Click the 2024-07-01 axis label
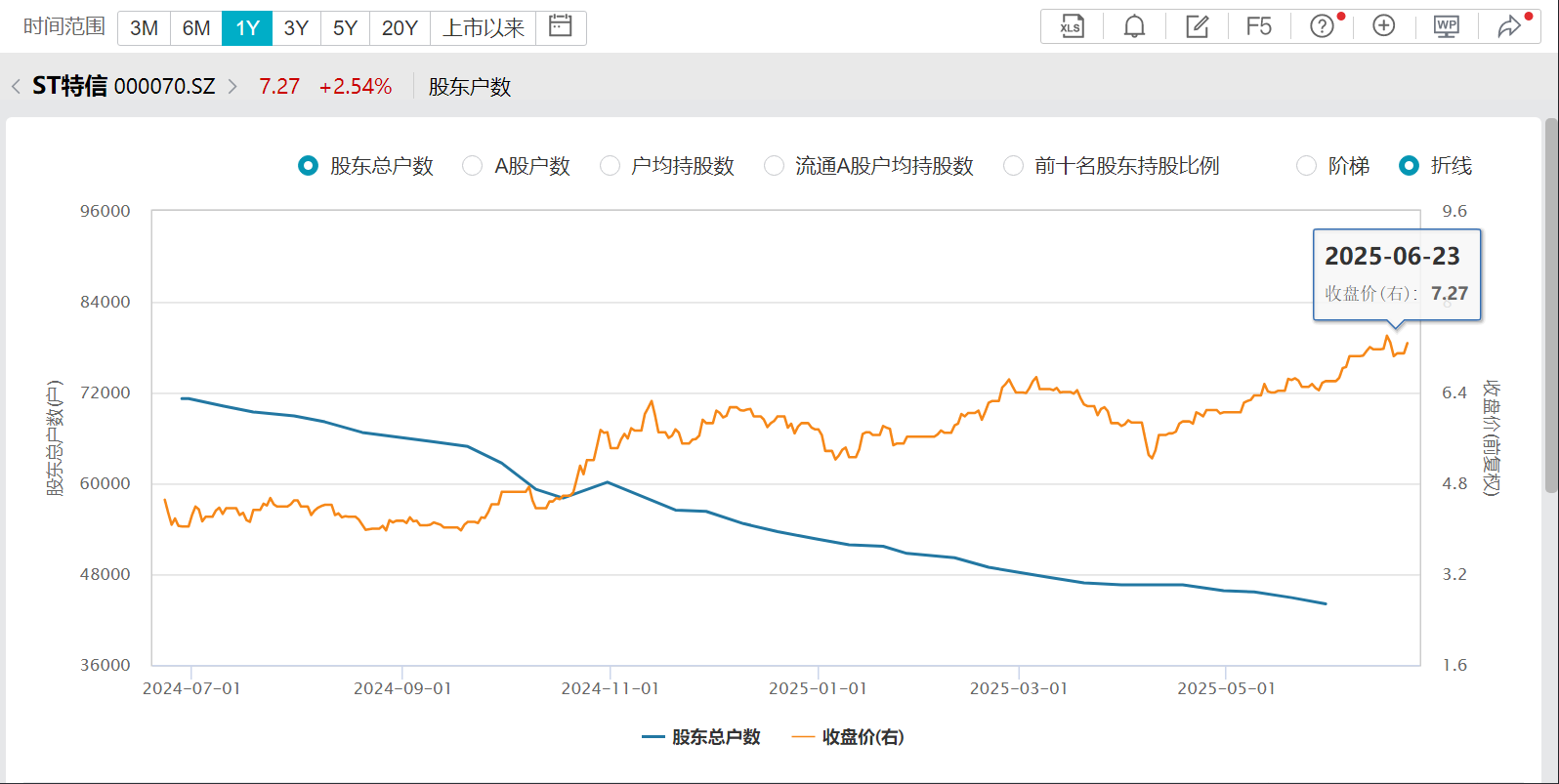1559x784 pixels. click(191, 688)
